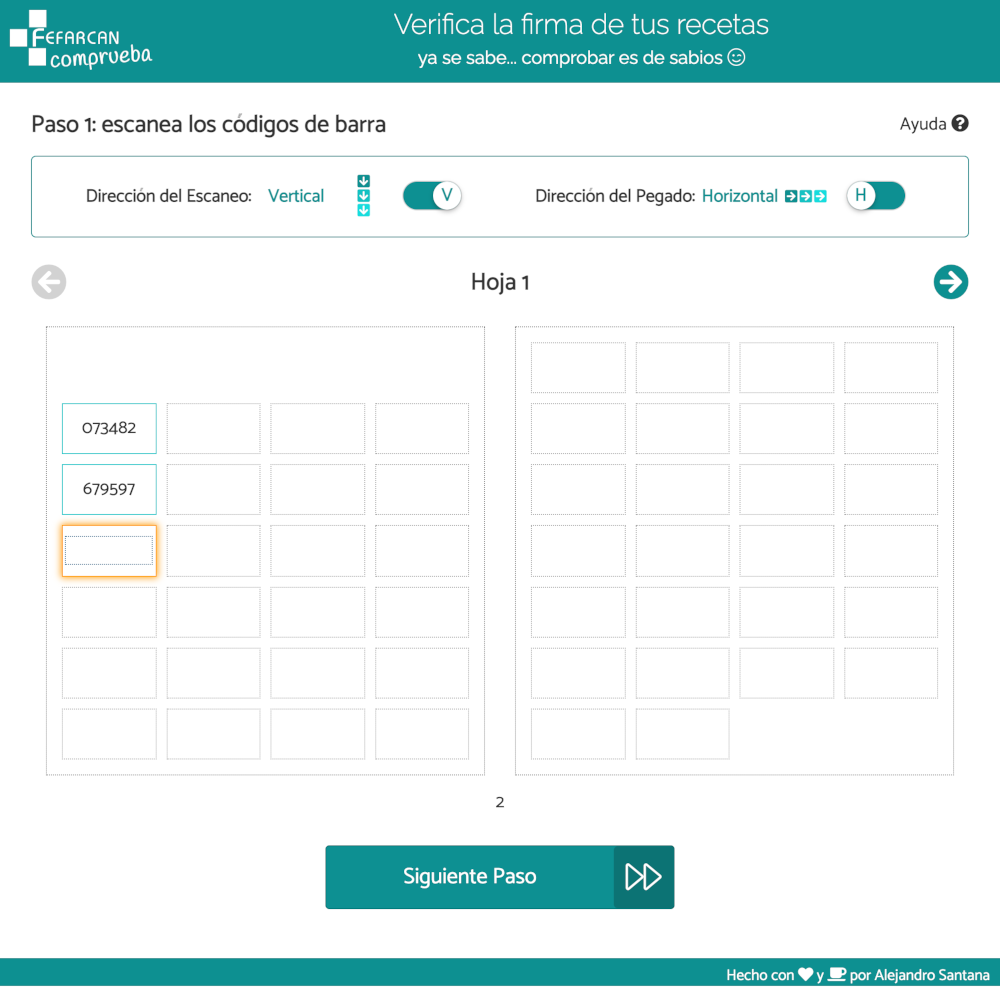
Task: Click the Vertical scan direction label
Action: [x=296, y=196]
